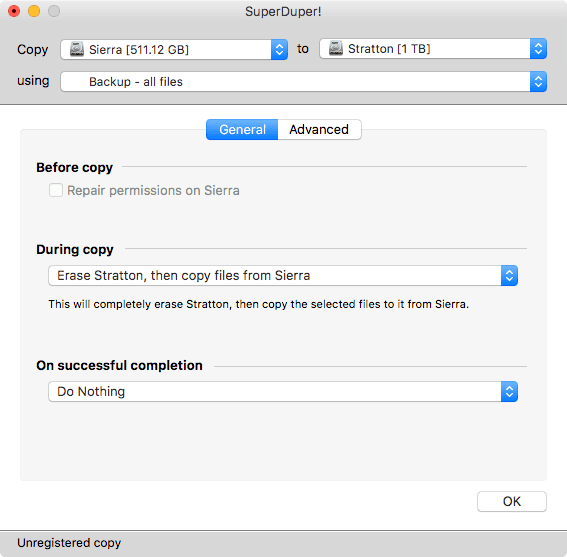Switch to the Advanced tab
Screen dimensions: 567x557
pyautogui.click(x=319, y=129)
